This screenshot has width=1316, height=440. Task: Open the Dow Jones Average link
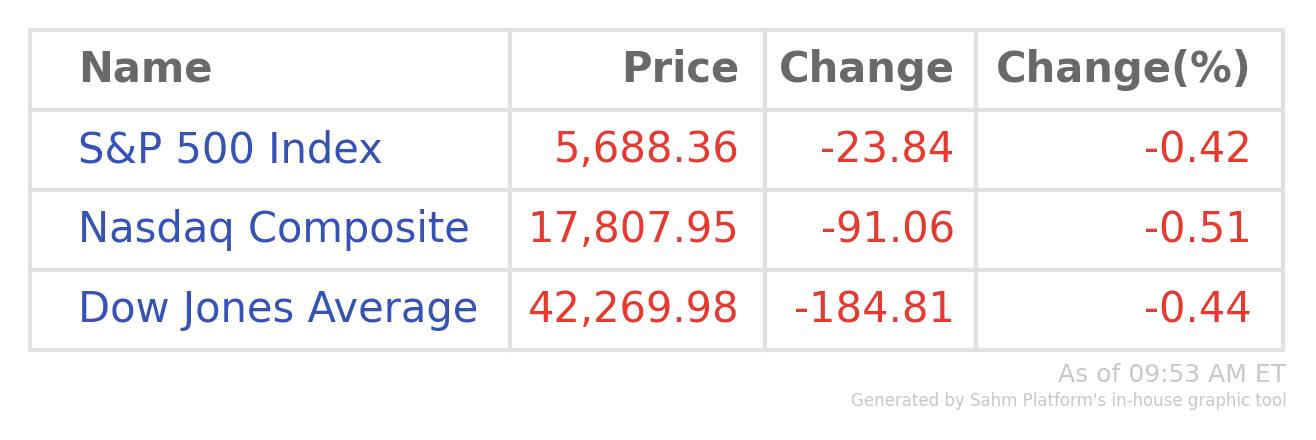point(278,309)
